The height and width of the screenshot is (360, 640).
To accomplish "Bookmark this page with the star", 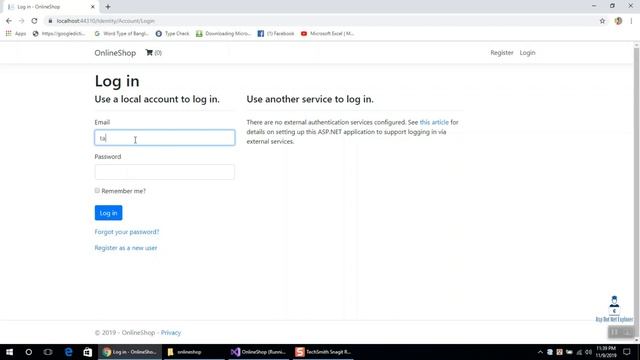I will coord(602,21).
